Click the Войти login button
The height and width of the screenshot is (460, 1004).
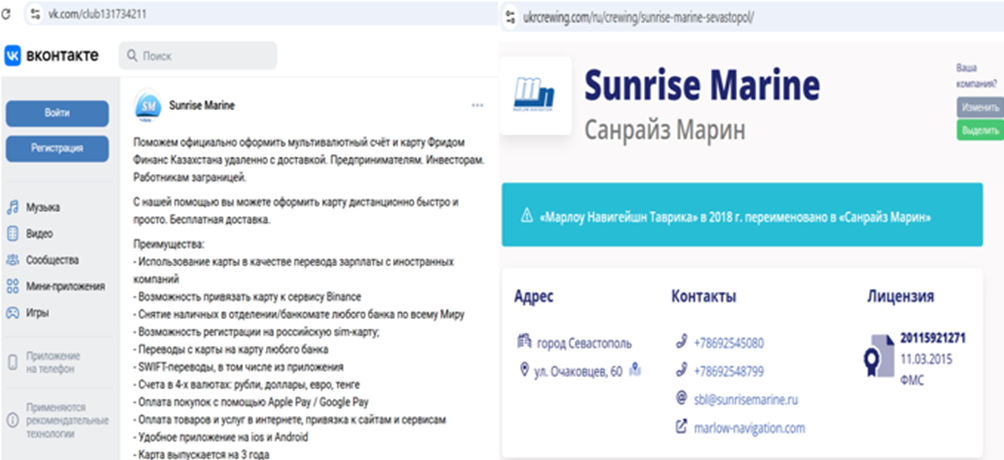point(57,113)
